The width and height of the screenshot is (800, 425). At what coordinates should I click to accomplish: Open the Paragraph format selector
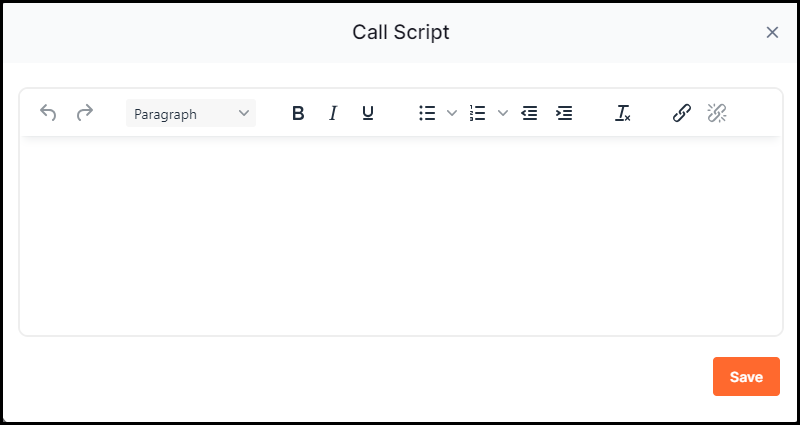click(x=191, y=113)
